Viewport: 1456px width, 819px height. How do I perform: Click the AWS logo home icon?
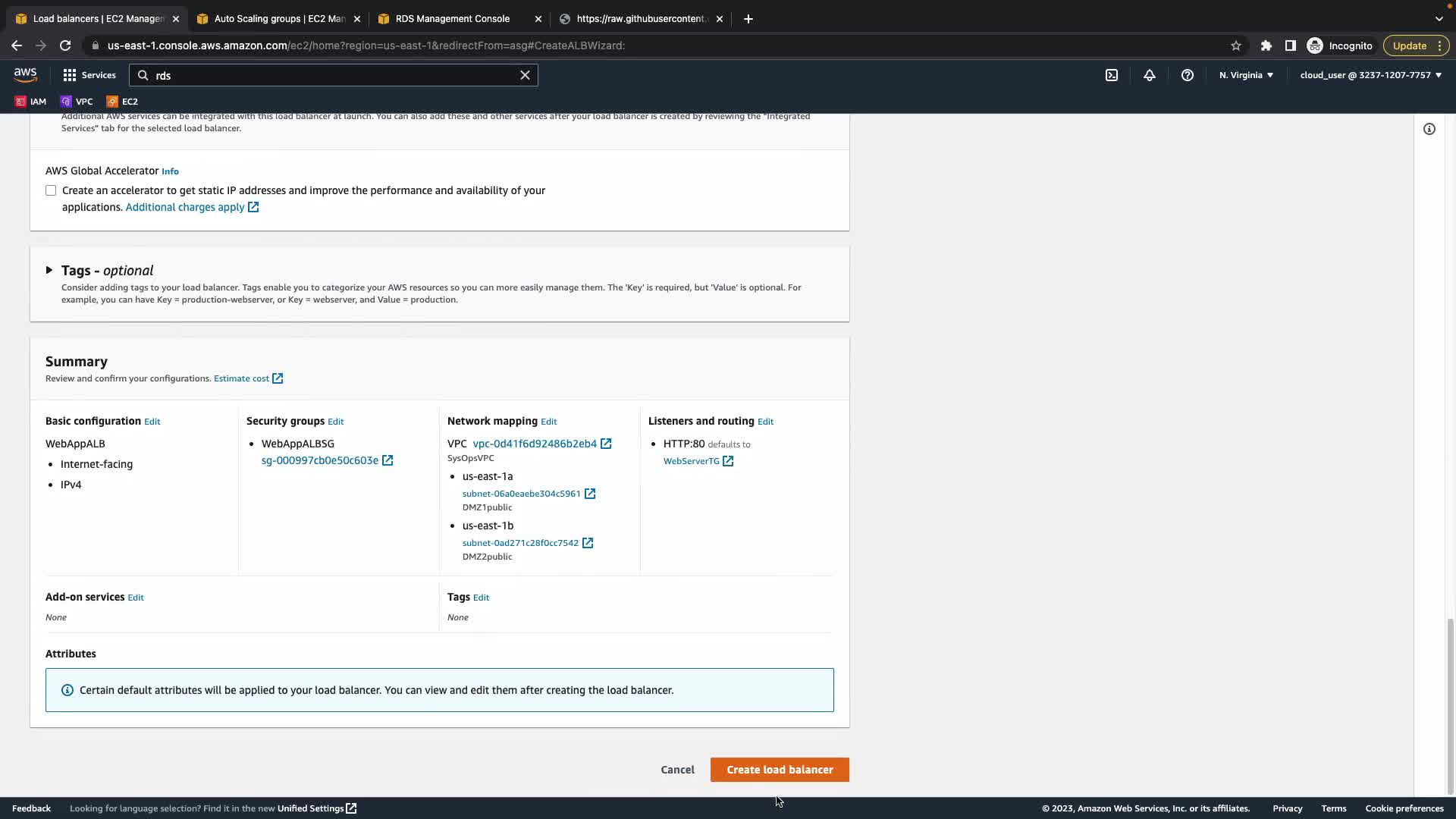[25, 74]
